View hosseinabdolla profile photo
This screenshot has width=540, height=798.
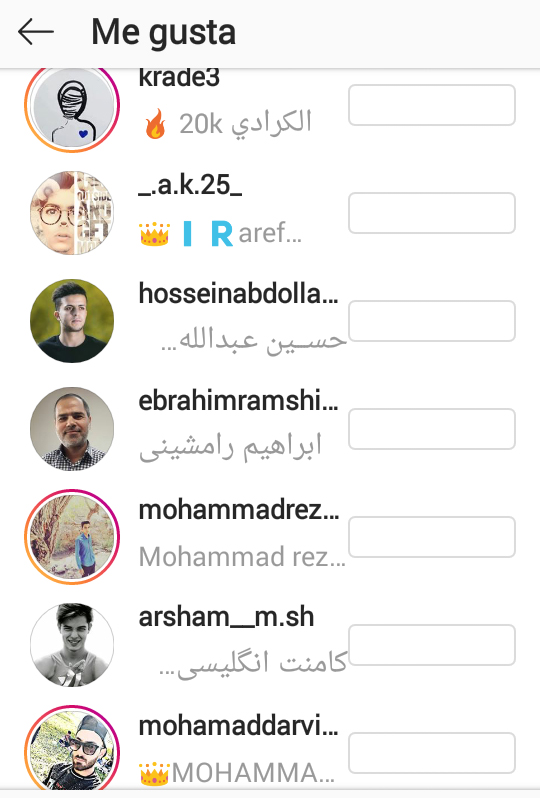[x=72, y=321]
